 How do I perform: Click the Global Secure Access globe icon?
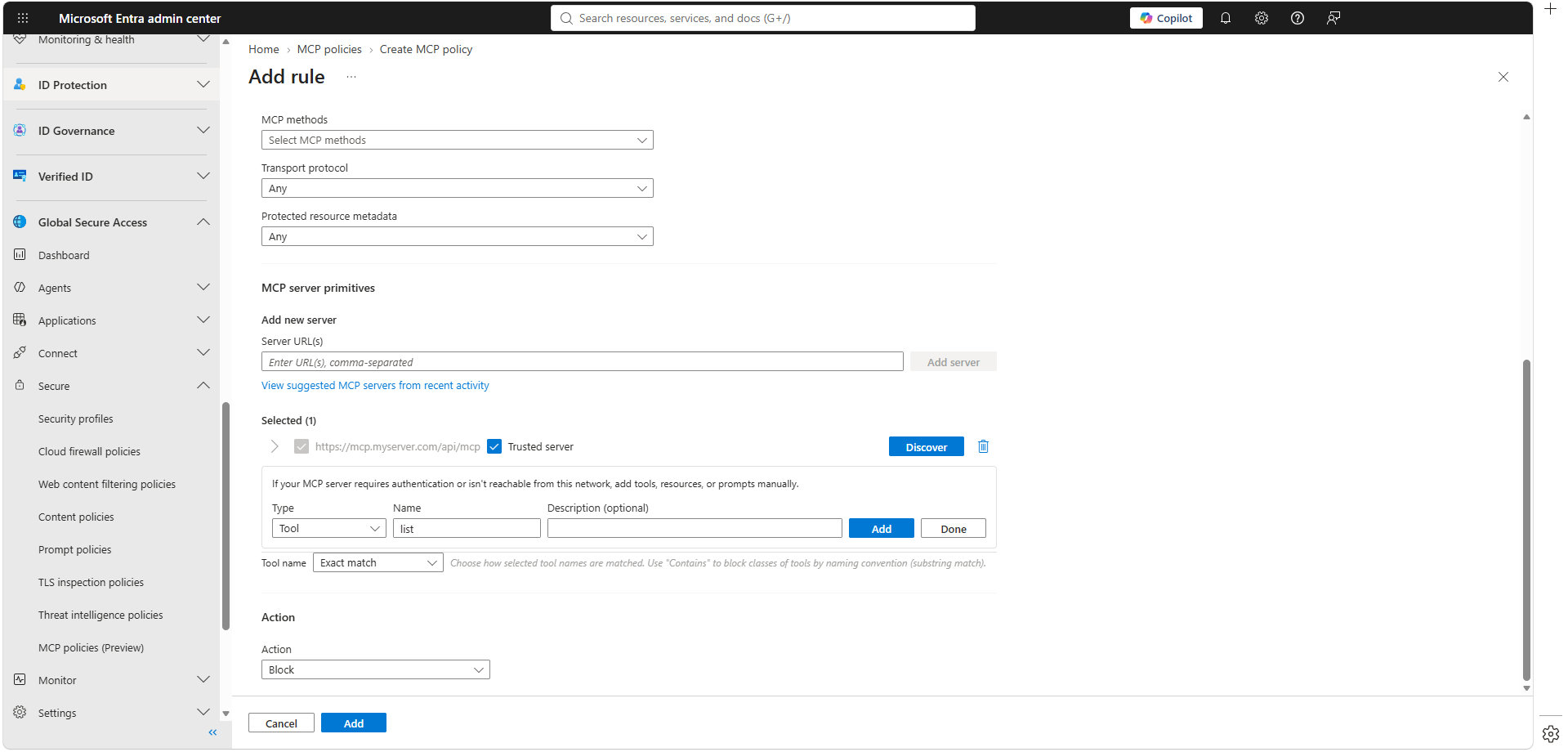tap(20, 222)
